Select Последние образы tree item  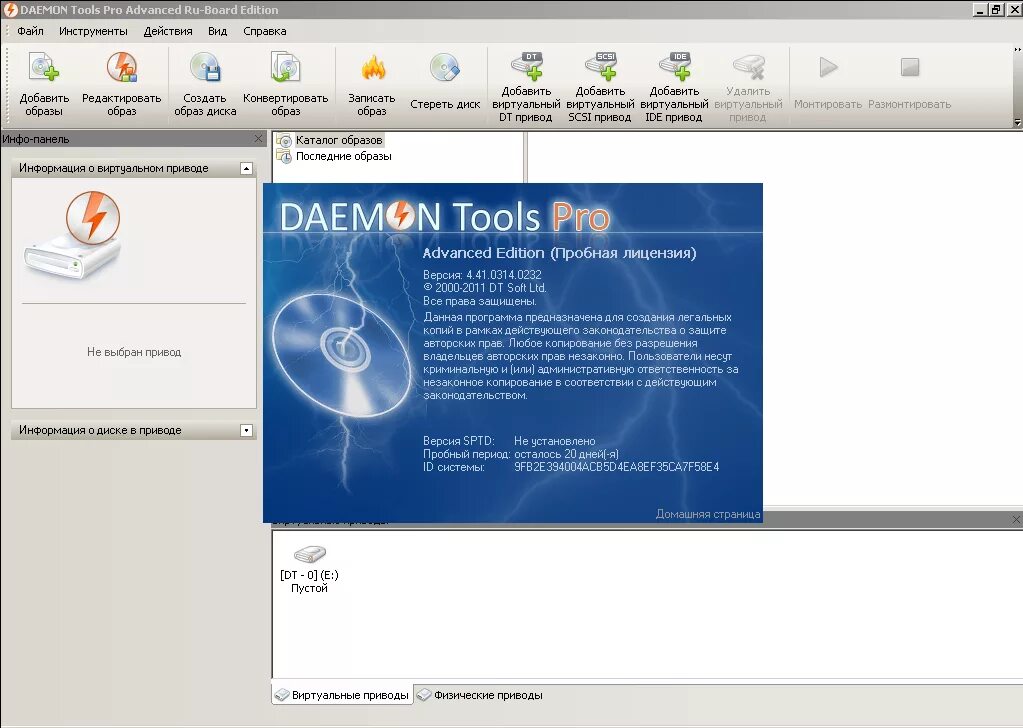coord(334,156)
